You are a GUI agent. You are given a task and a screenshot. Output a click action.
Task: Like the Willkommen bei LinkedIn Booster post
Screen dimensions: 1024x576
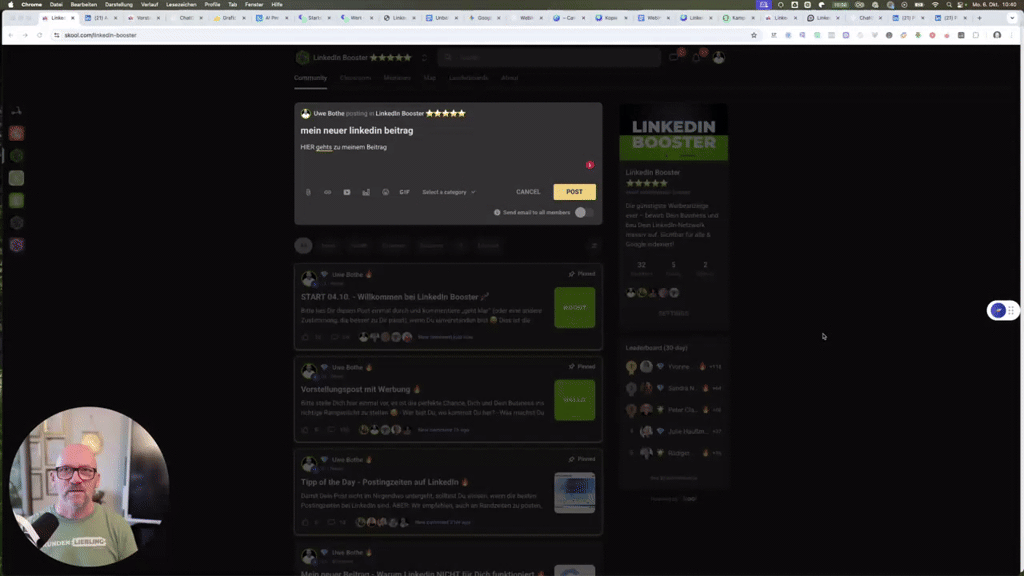[305, 337]
